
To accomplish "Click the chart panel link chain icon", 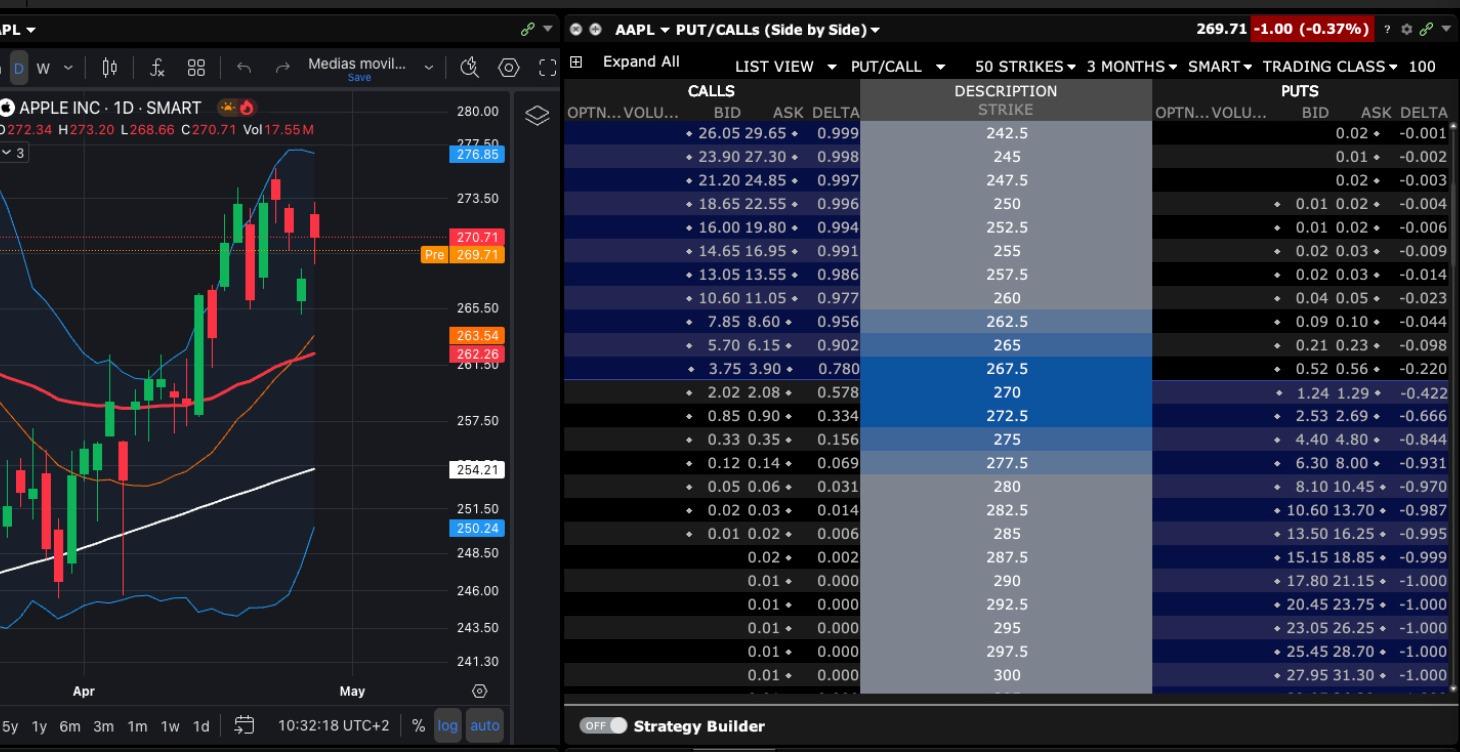I will [x=528, y=30].
